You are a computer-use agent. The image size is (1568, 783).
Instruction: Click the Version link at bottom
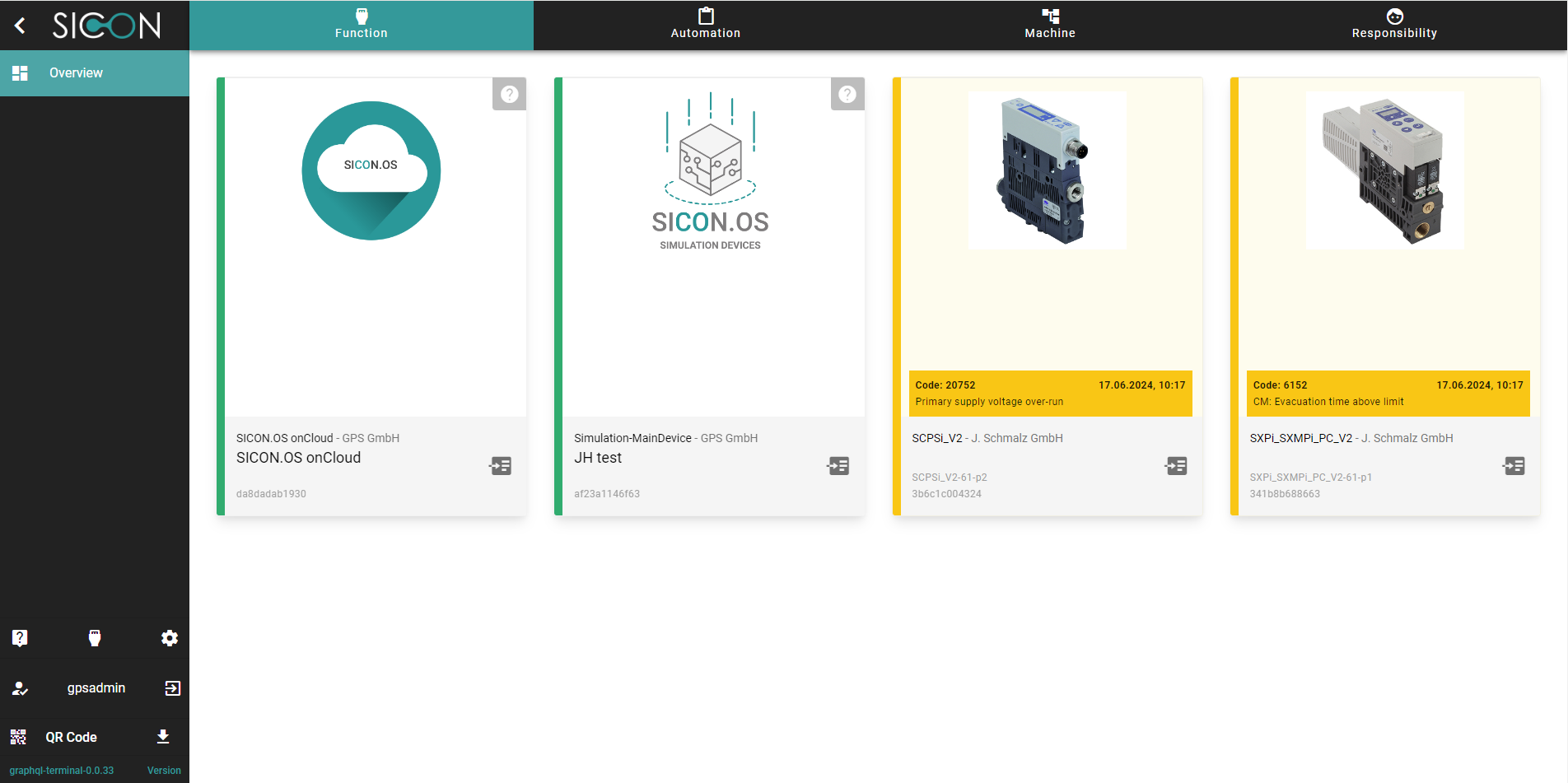(x=164, y=771)
